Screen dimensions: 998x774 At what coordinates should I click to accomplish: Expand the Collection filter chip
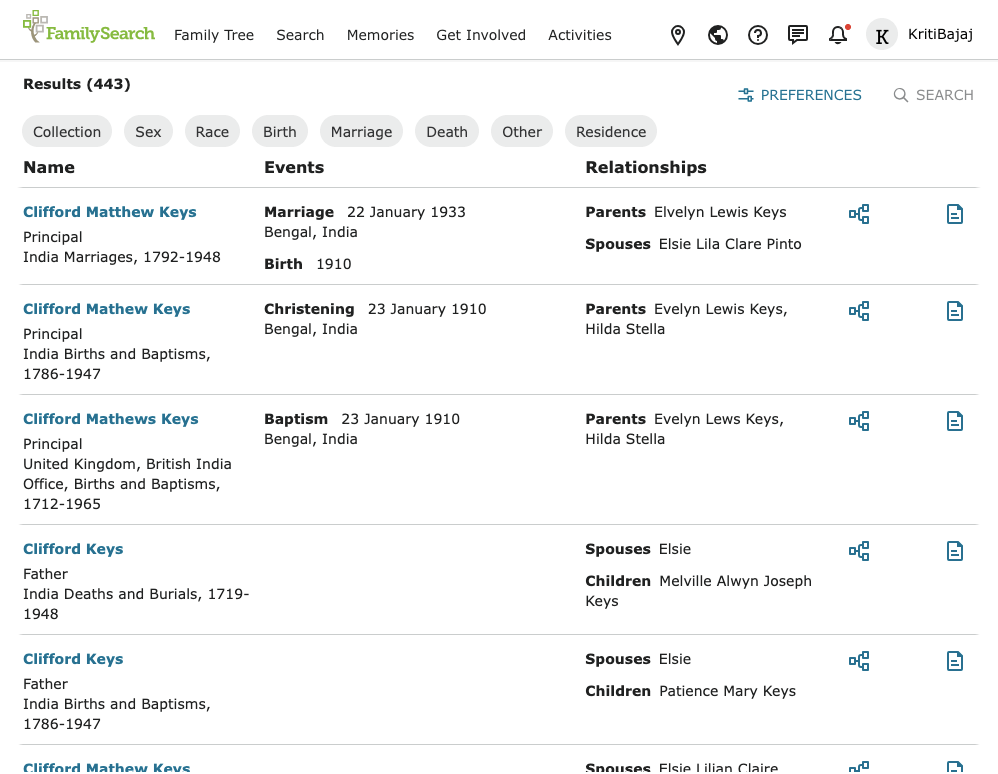[67, 132]
